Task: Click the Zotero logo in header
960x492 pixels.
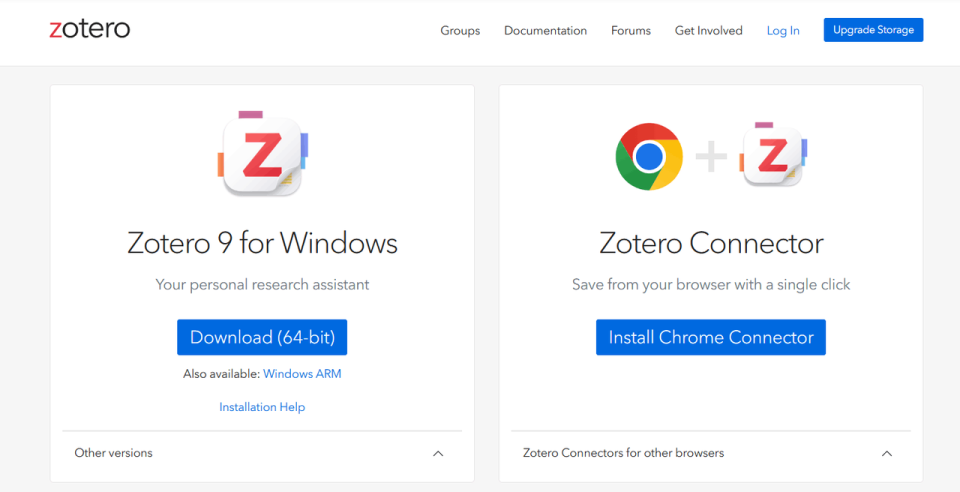Action: click(x=89, y=29)
